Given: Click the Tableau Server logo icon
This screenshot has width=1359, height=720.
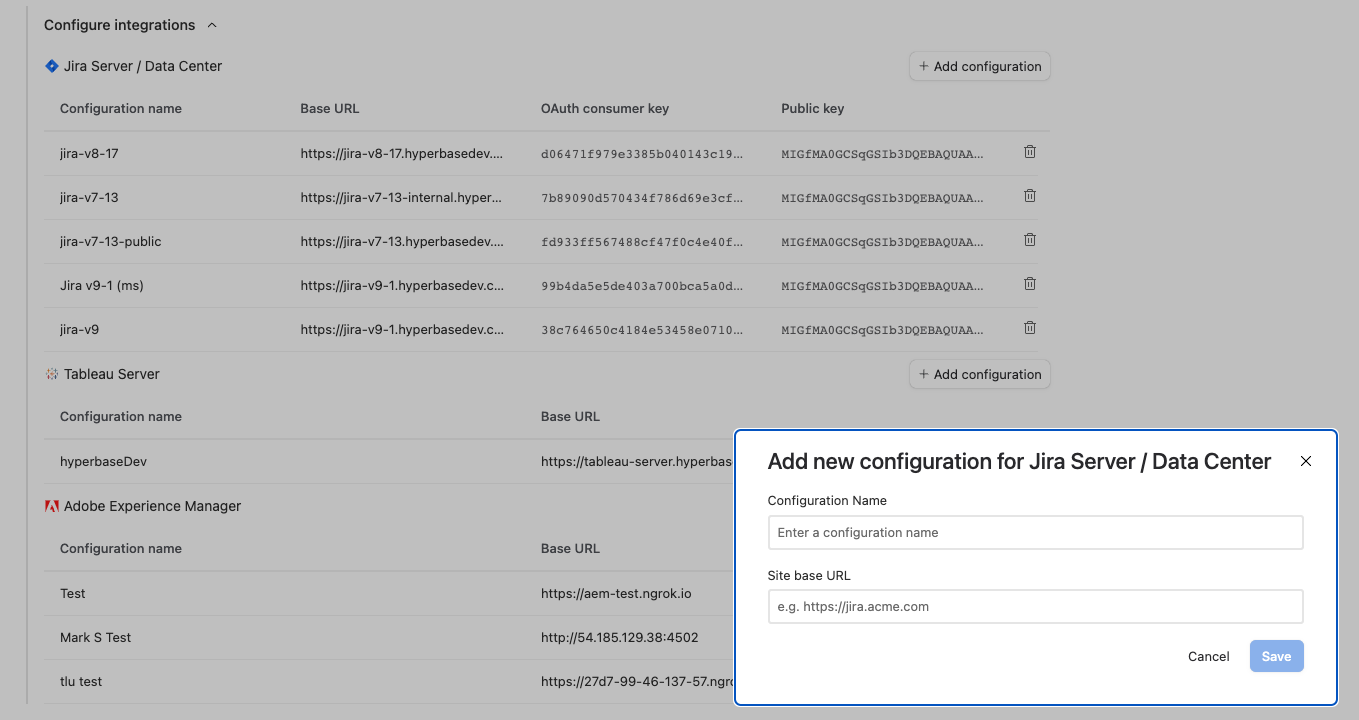Looking at the screenshot, I should point(52,374).
